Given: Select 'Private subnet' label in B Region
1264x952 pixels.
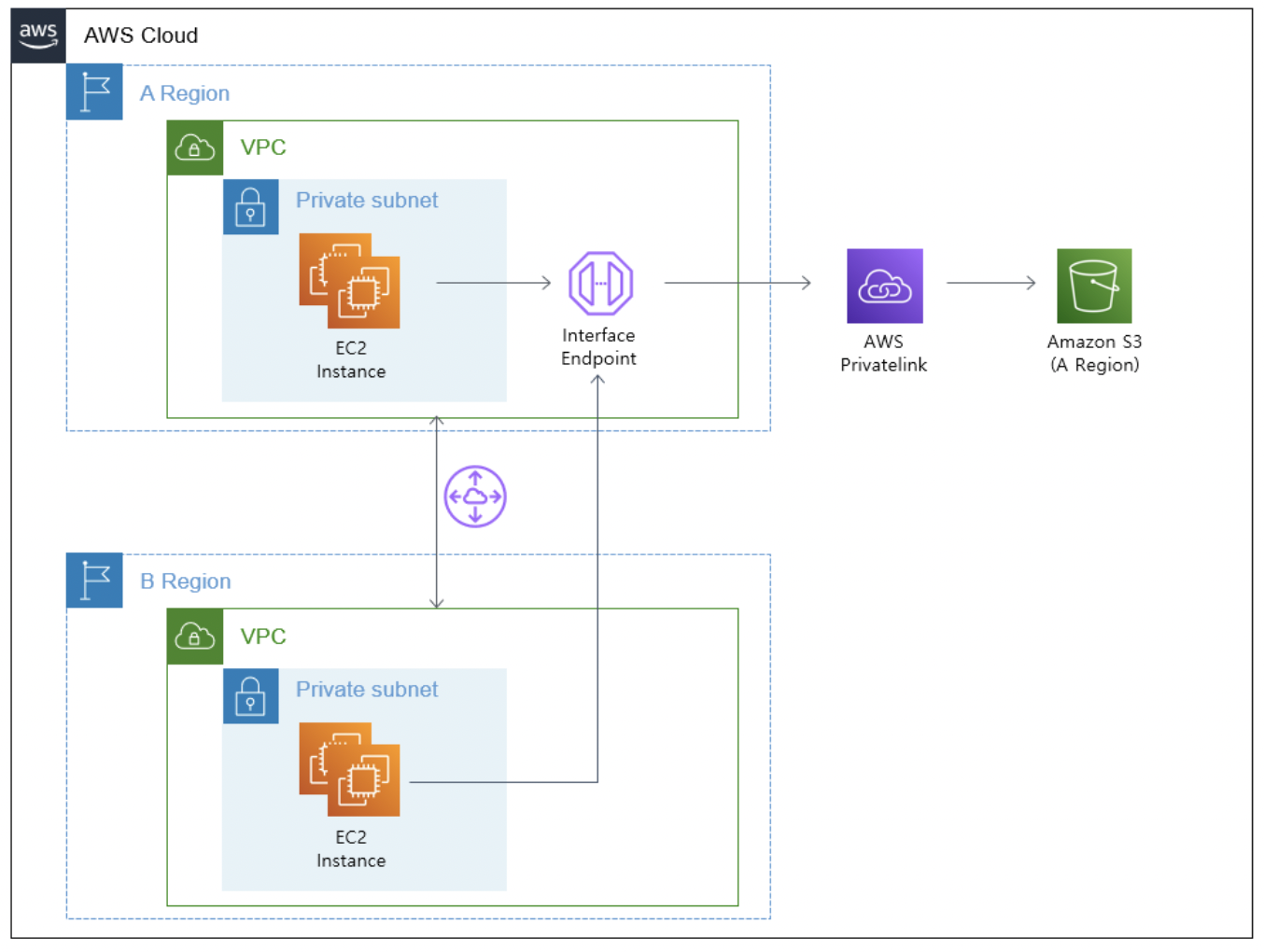Looking at the screenshot, I should click(x=367, y=689).
